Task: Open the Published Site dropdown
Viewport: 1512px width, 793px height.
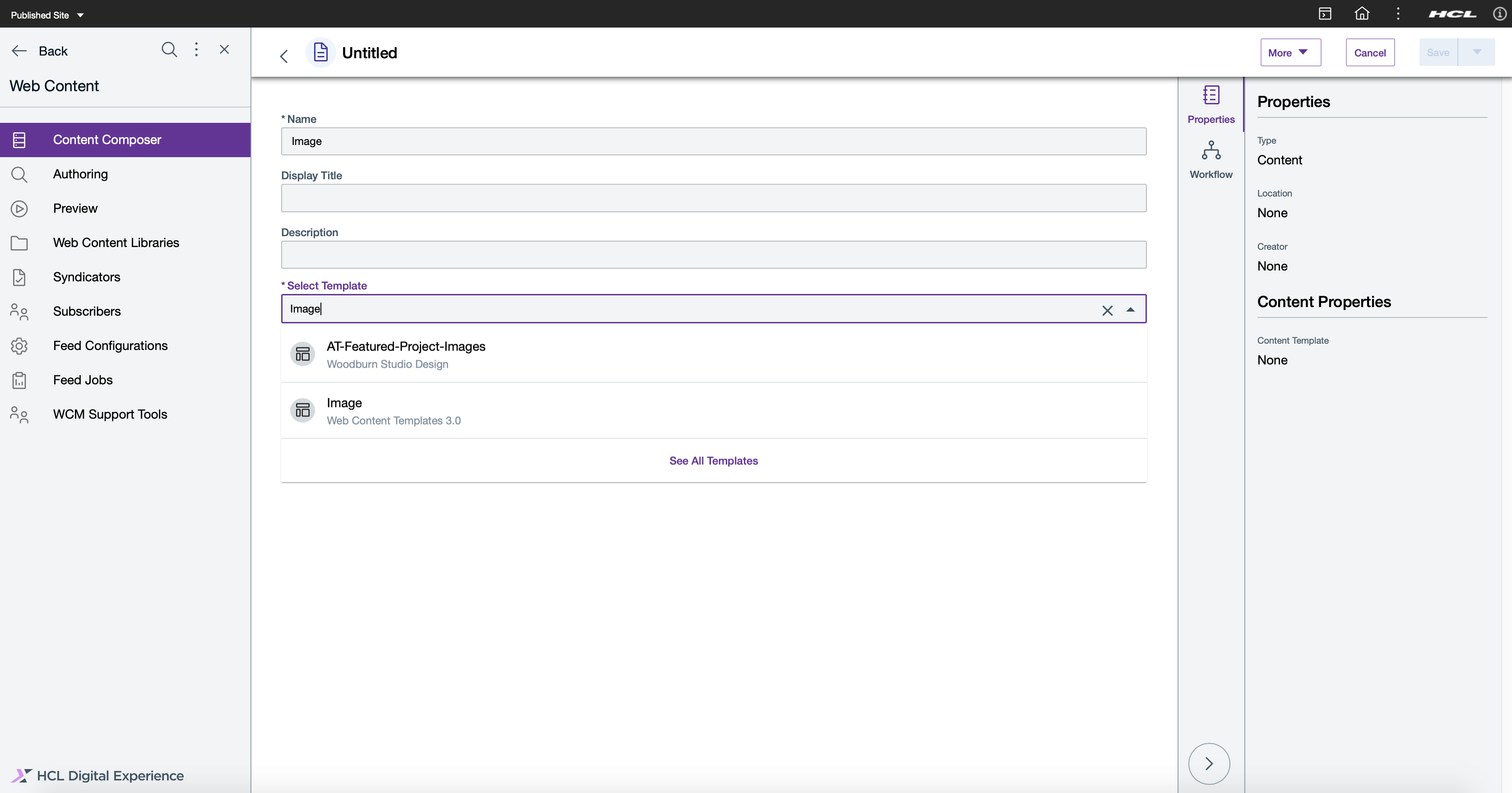Action: tap(47, 15)
